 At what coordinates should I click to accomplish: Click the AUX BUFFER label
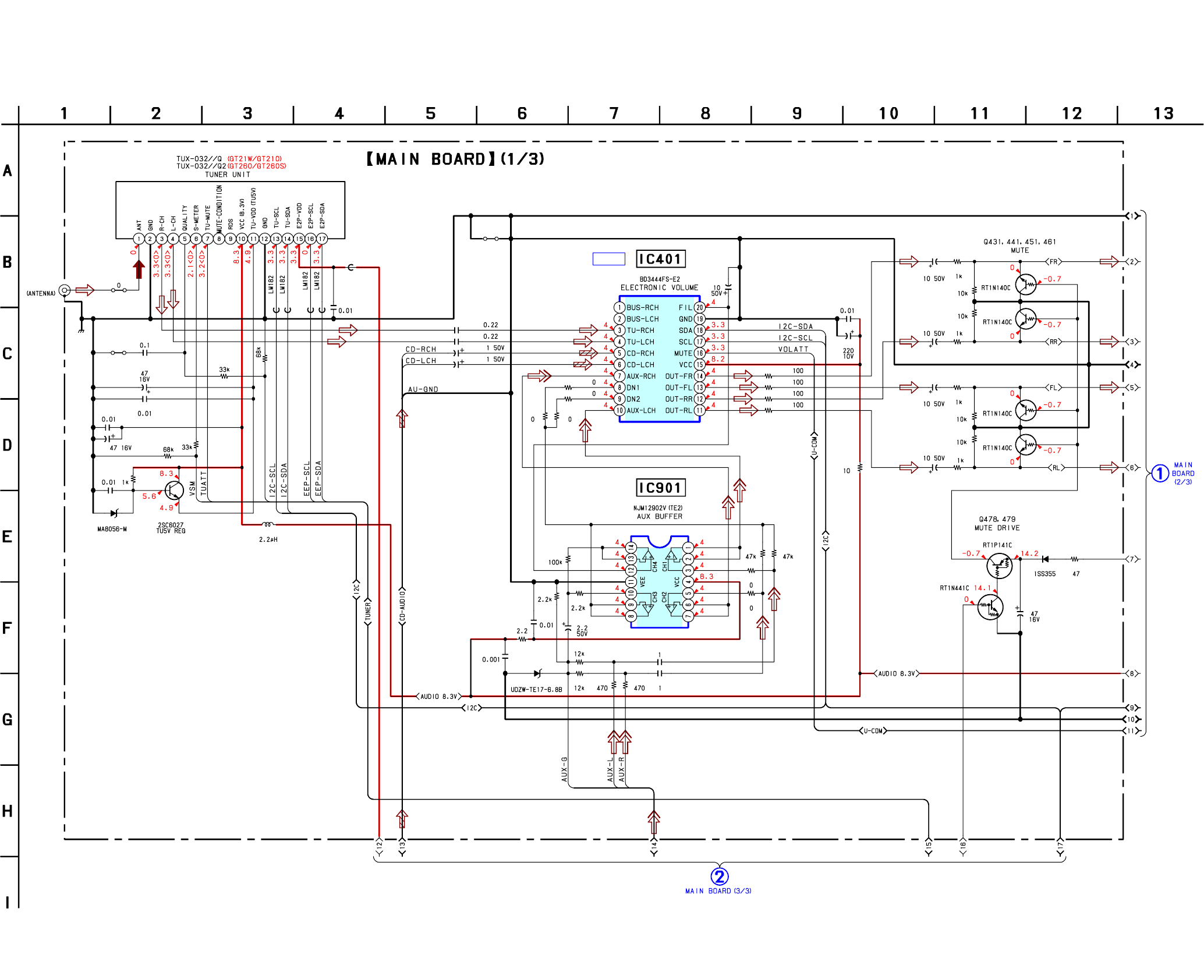tap(660, 516)
